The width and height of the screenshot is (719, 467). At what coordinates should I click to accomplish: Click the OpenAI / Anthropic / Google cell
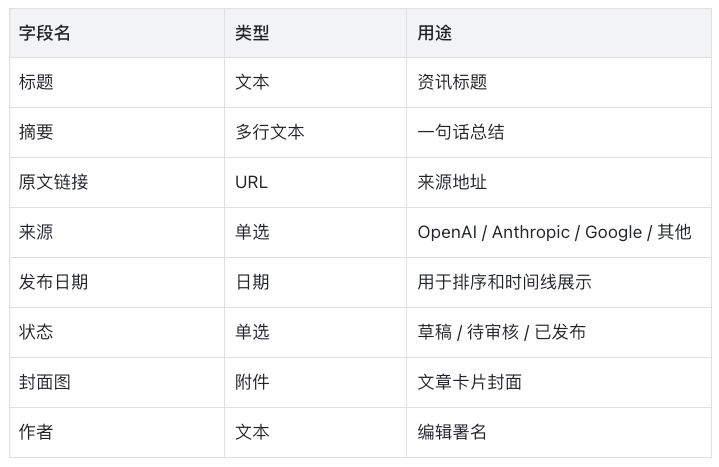(559, 233)
